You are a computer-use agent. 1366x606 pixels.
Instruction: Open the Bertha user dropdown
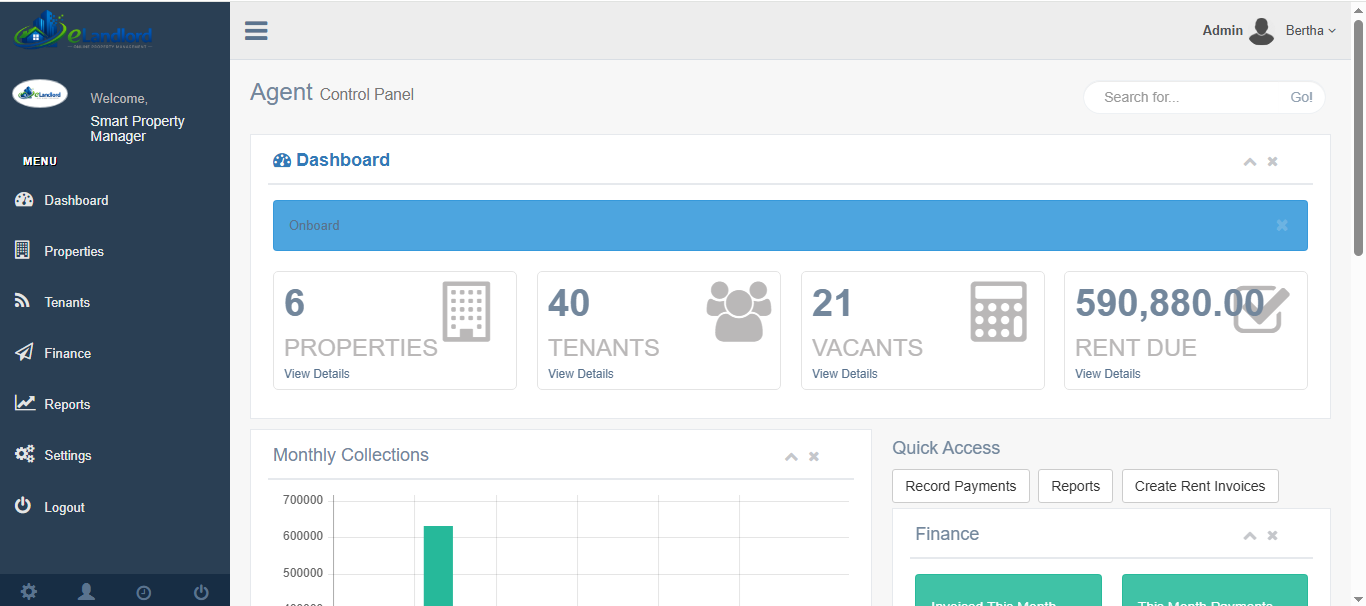coord(1310,31)
